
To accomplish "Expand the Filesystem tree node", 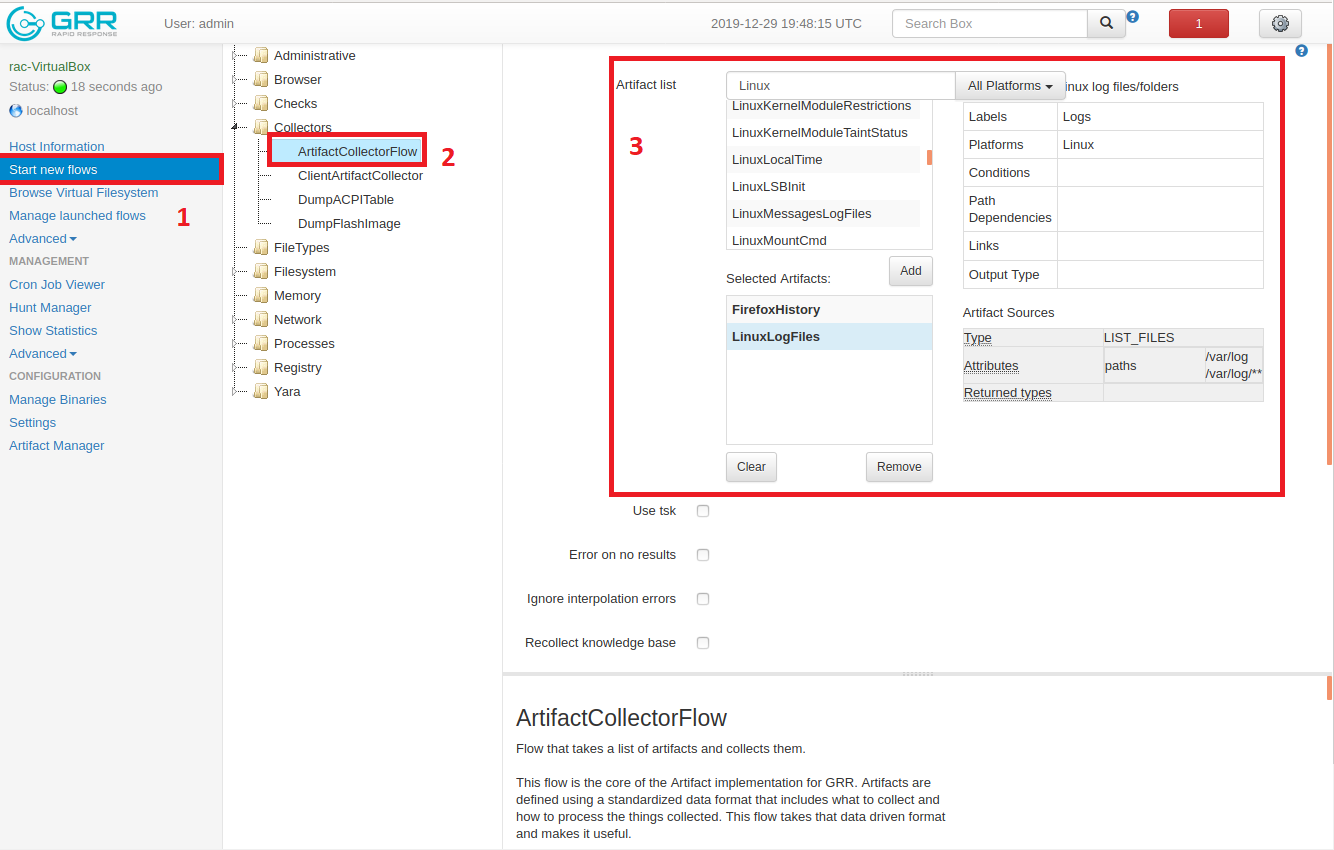I will point(236,272).
